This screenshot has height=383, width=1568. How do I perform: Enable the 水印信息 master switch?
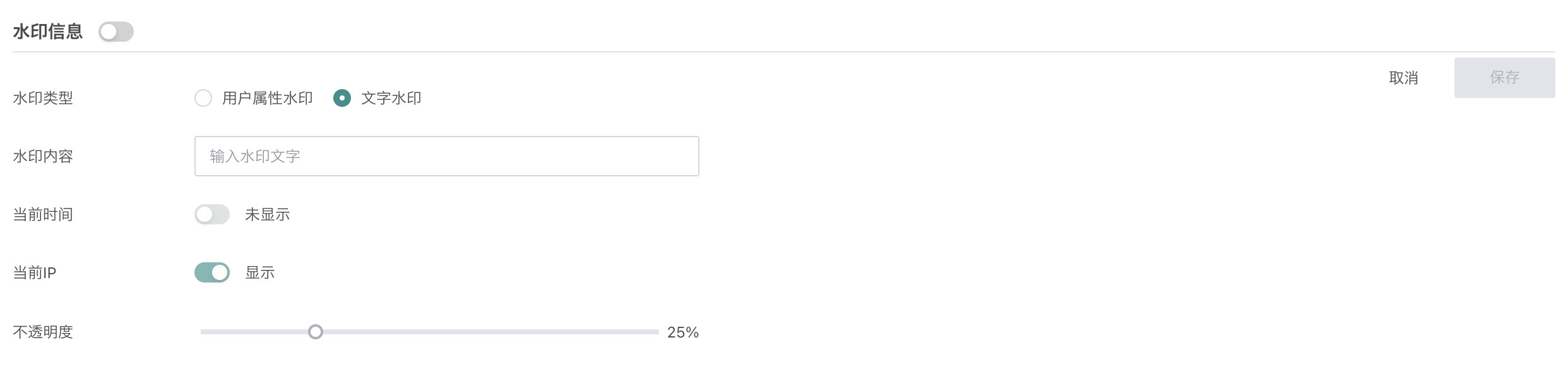click(x=116, y=32)
